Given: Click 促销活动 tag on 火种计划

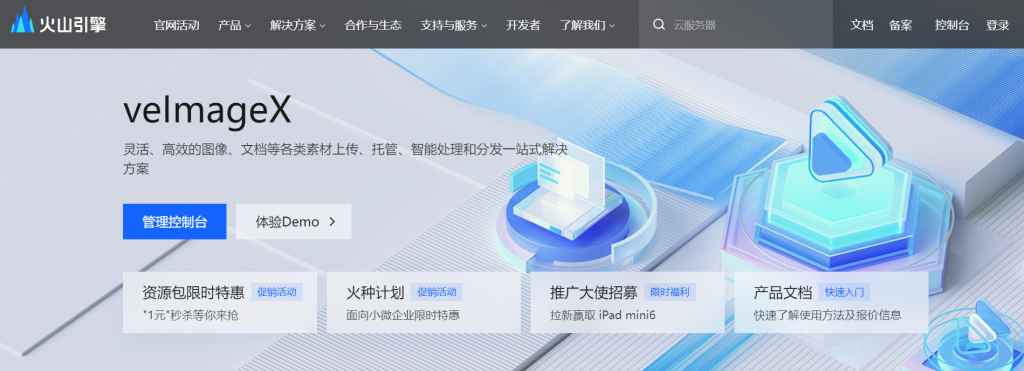Looking at the screenshot, I should pos(437,292).
